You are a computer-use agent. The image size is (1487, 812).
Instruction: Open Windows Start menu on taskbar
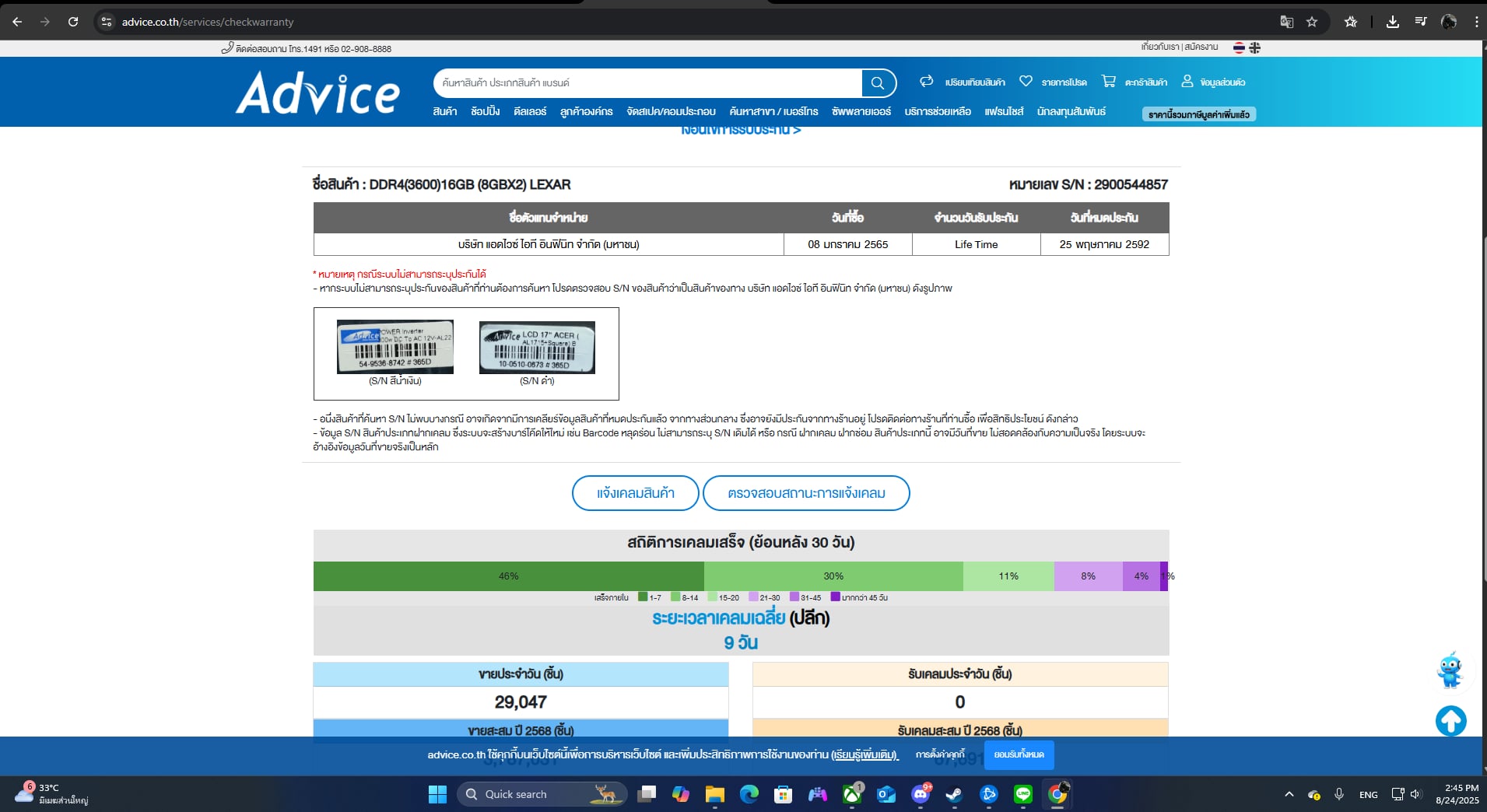(x=437, y=794)
